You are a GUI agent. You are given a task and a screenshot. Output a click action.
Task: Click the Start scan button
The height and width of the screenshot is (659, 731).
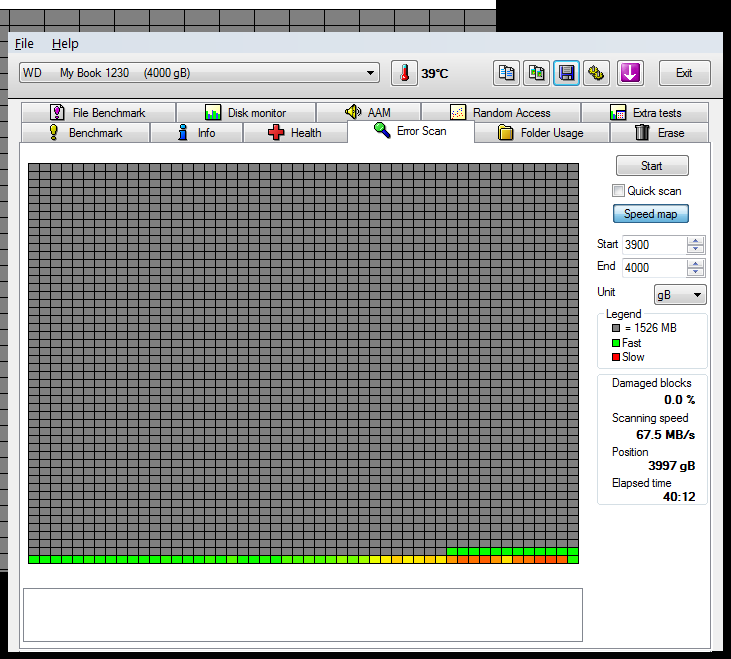652,165
